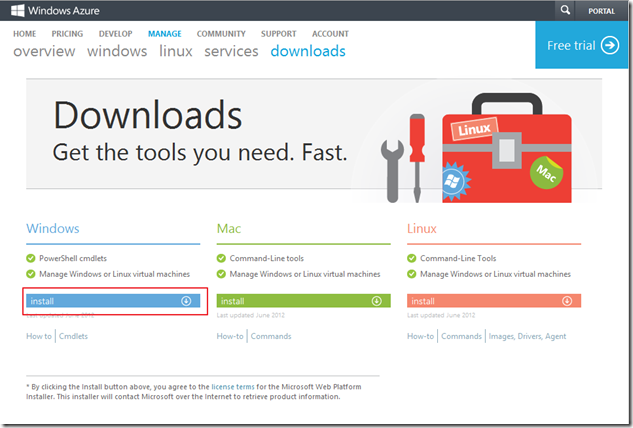The image size is (633, 428).
Task: Click download arrow icon on Linux install
Action: click(567, 301)
